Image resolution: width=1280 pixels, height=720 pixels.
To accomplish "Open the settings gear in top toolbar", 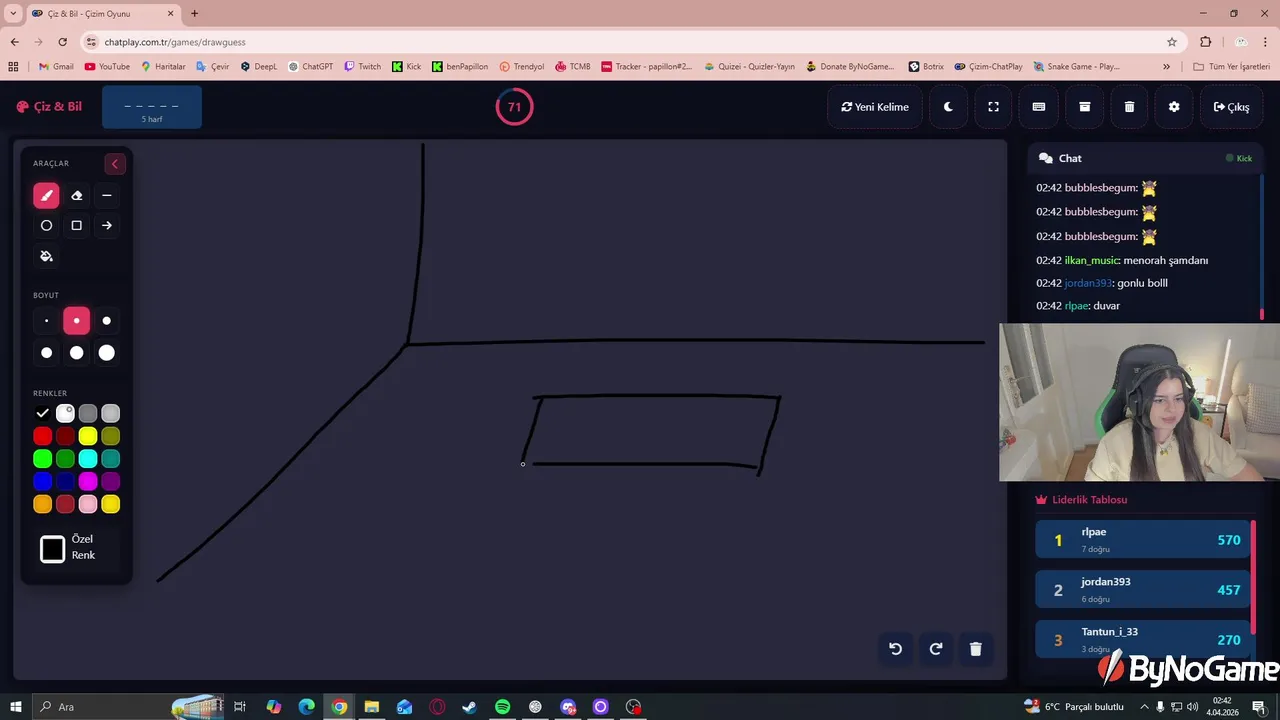I will point(1174,107).
